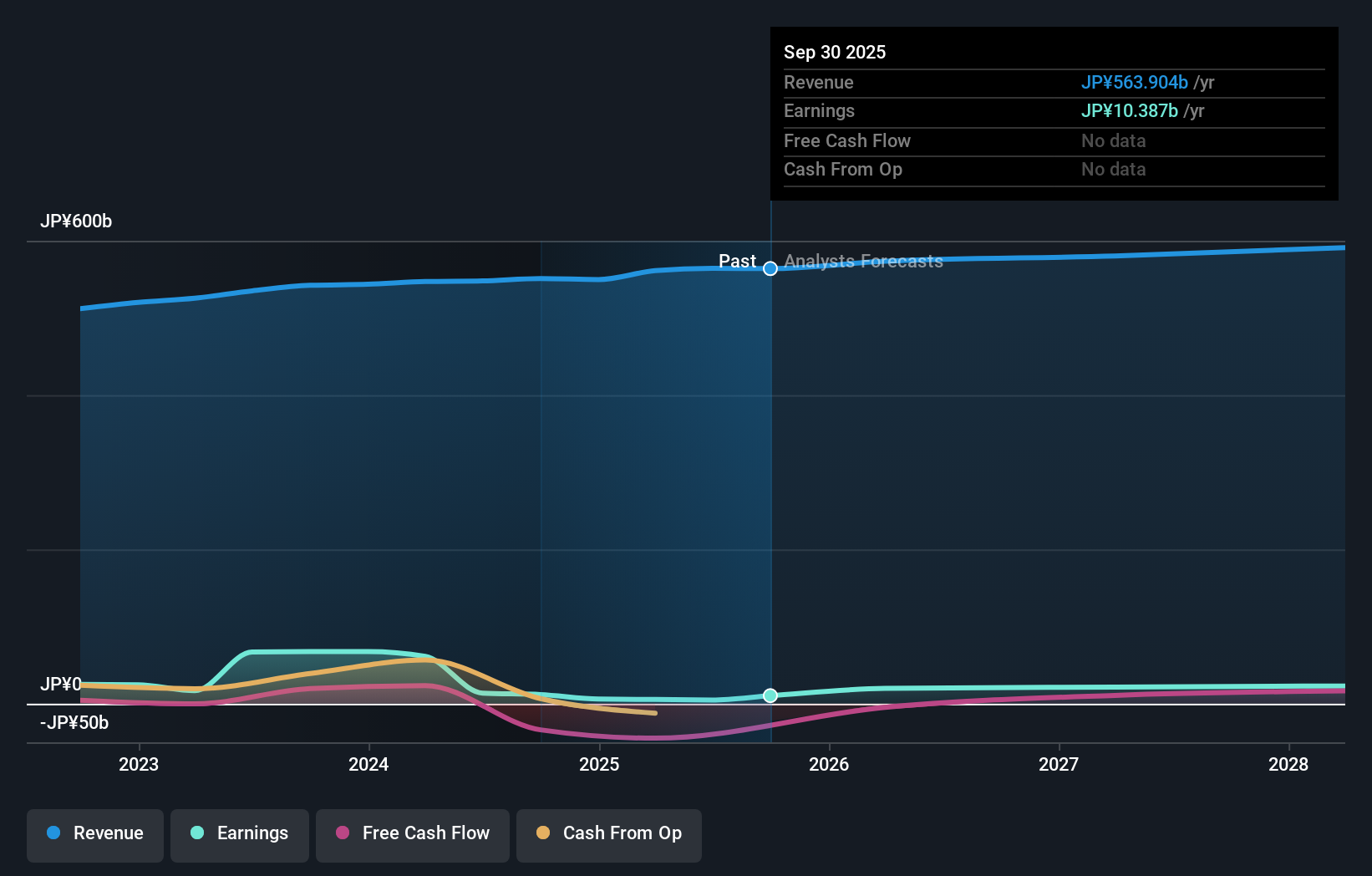Click the JP¥10.387b earnings value in tooltip

(1130, 110)
